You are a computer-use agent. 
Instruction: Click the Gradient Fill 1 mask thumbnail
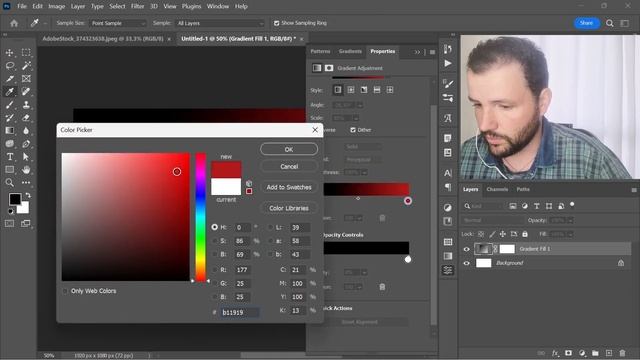(x=507, y=249)
